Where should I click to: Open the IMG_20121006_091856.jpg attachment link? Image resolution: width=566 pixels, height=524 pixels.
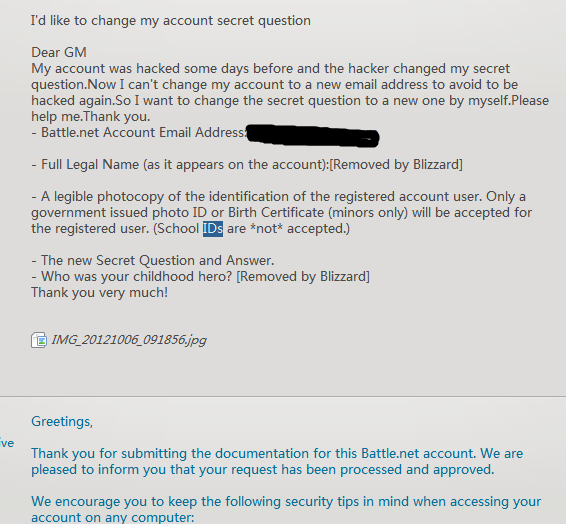(x=129, y=340)
